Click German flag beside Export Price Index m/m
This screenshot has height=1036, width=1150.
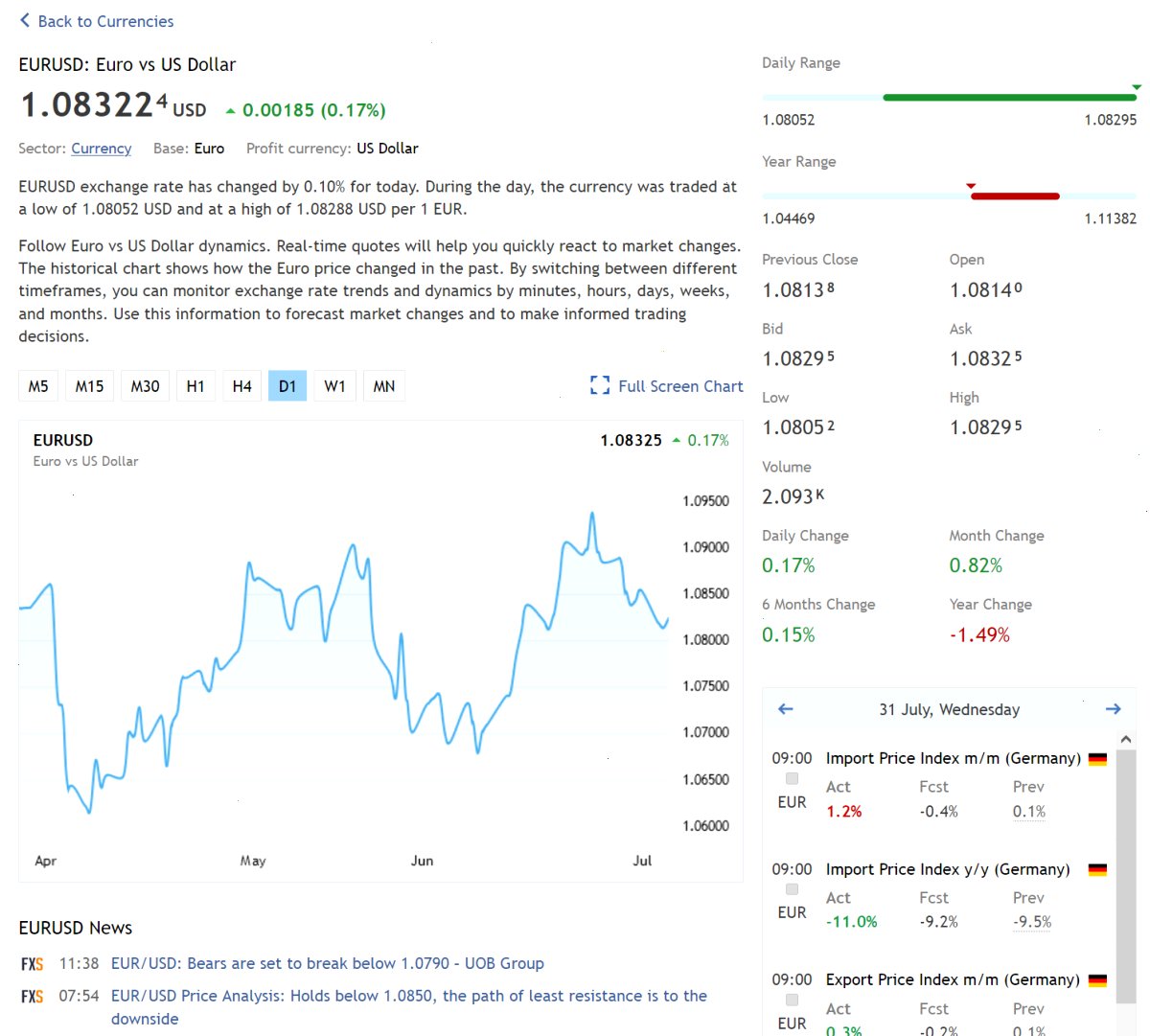pyautogui.click(x=1098, y=980)
